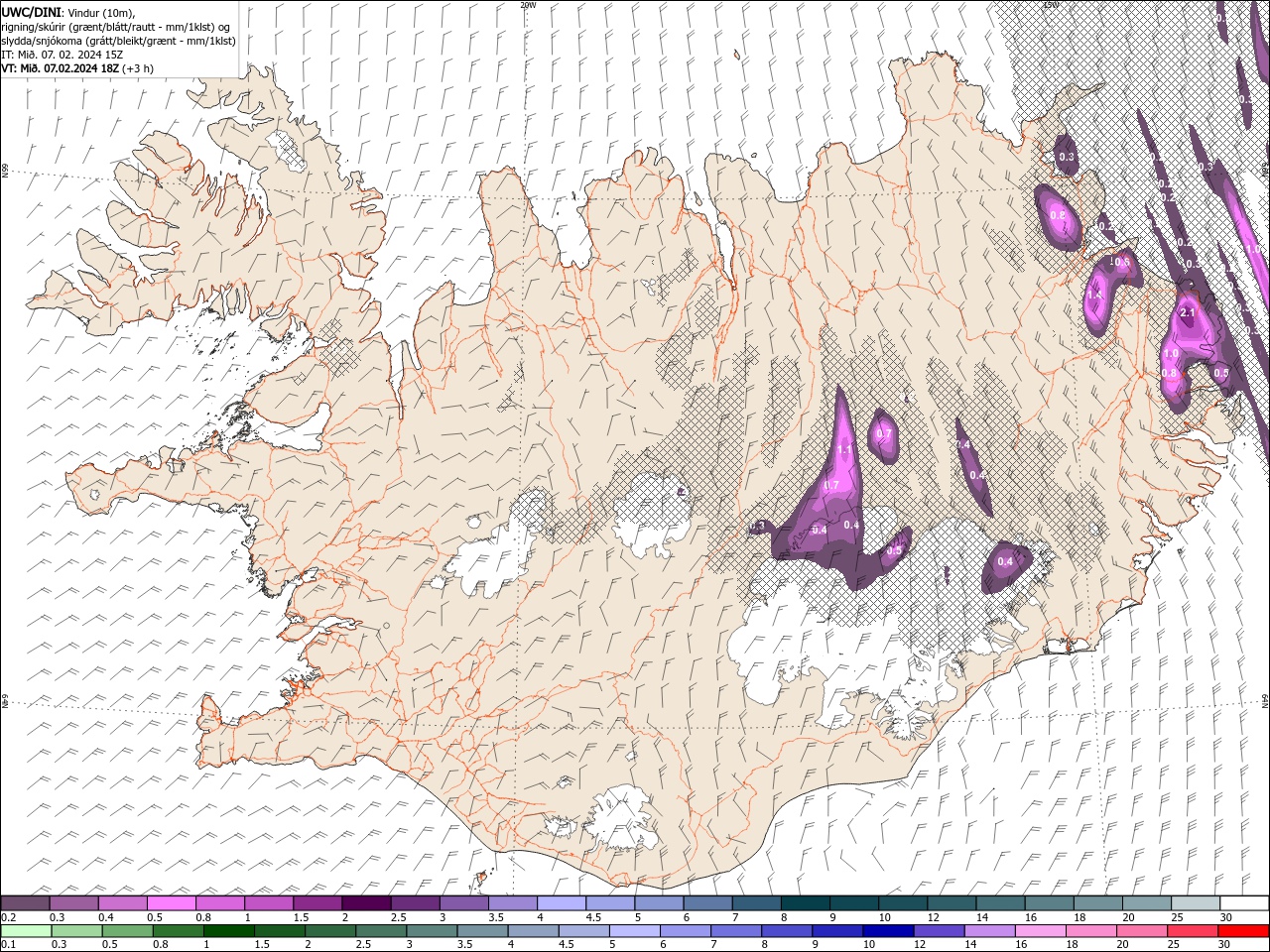Click the '20W' longitude label at top
Viewport: 1270px width, 952px height.
coord(528,5)
